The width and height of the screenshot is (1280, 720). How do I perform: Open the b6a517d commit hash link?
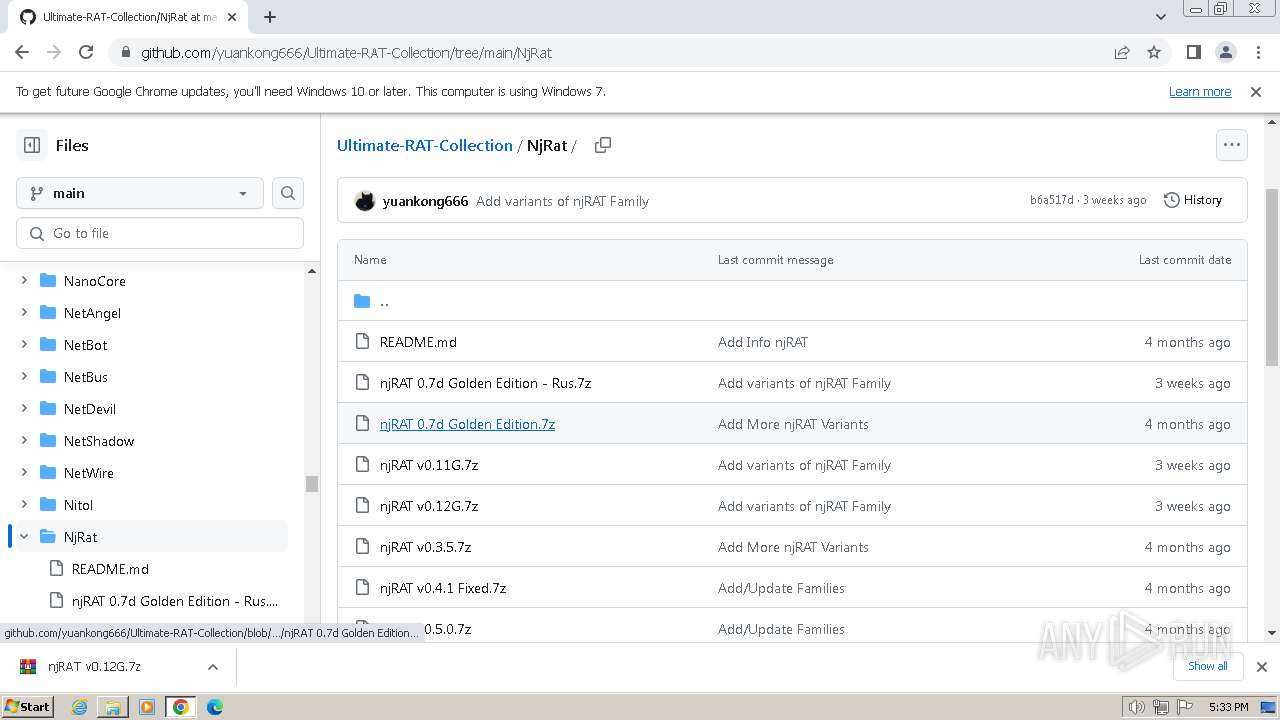[1051, 200]
